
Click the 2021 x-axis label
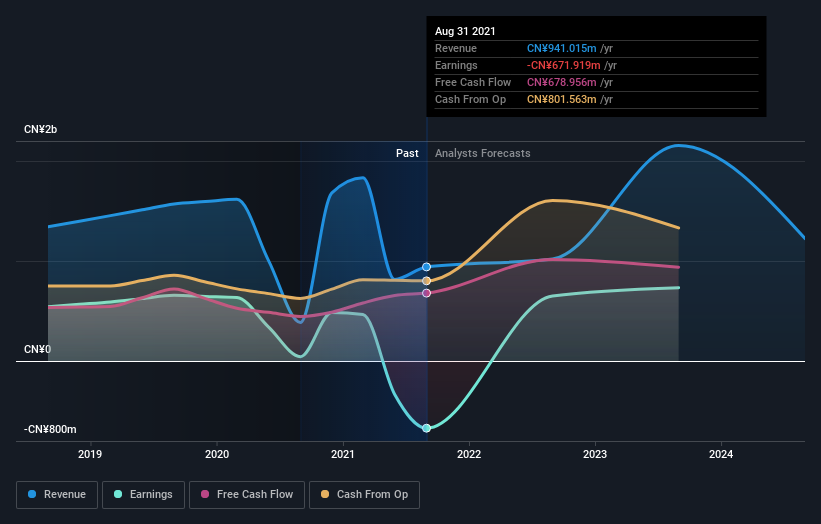pyautogui.click(x=343, y=454)
